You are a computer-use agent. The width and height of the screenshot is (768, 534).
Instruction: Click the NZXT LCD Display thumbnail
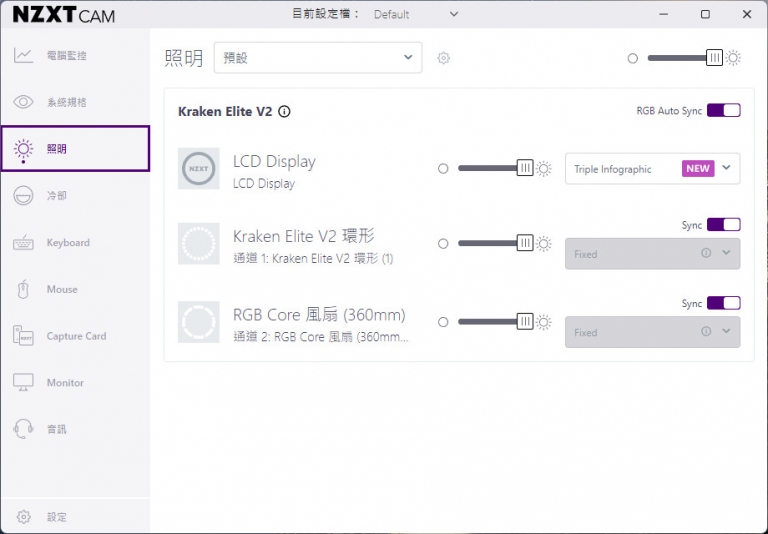(x=198, y=169)
